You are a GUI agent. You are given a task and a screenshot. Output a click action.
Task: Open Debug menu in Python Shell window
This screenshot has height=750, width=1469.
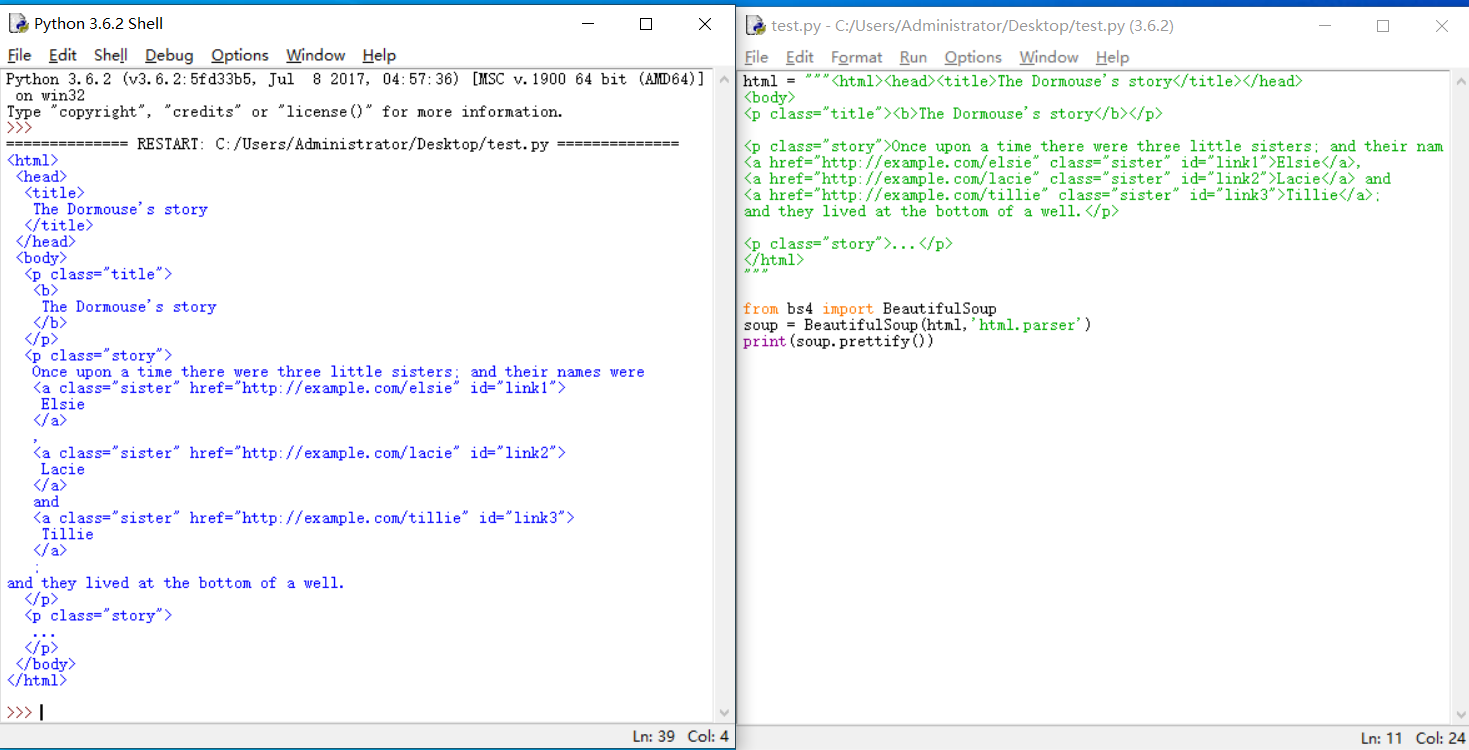click(x=169, y=55)
